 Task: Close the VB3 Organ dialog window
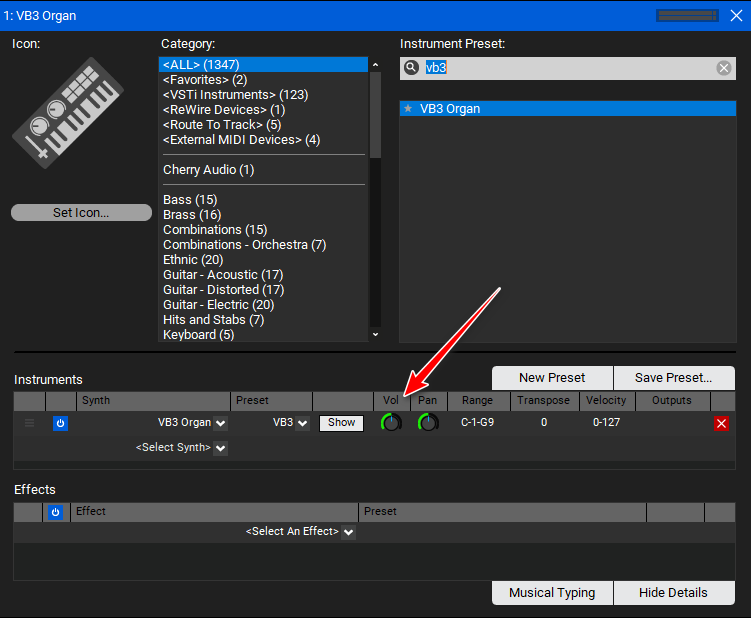point(736,16)
